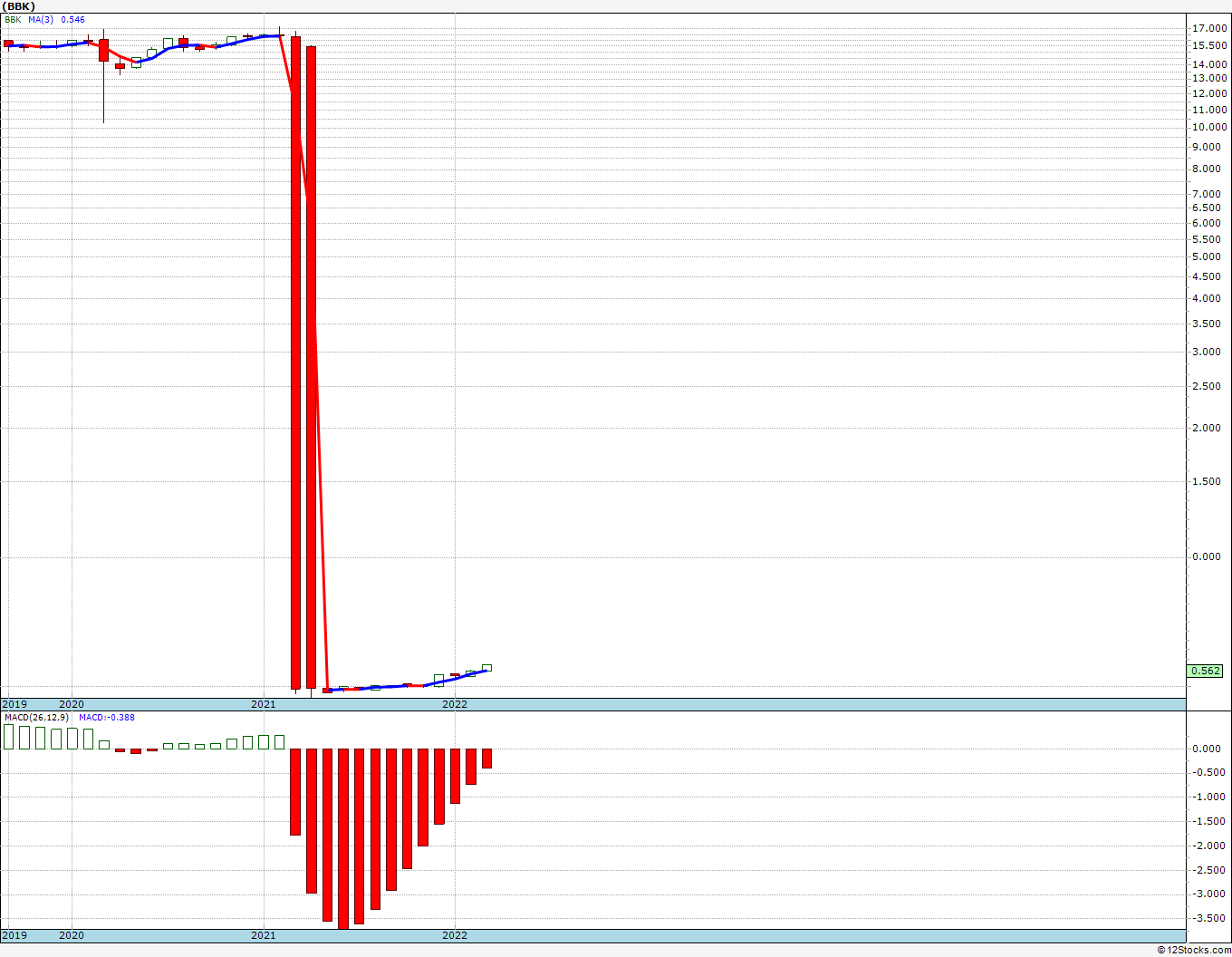
Task: Click the deepest red MACD histogram bar
Action: pyautogui.click(x=343, y=838)
